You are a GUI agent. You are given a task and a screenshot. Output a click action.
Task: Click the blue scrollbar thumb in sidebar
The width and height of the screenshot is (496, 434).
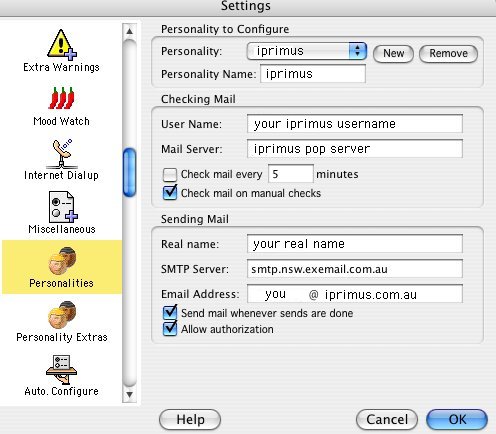pos(130,173)
